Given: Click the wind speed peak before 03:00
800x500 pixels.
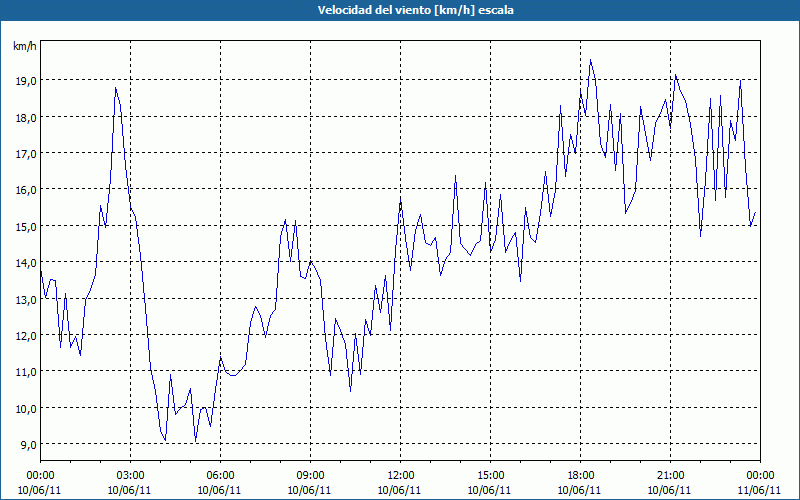Looking at the screenshot, I should [116, 88].
